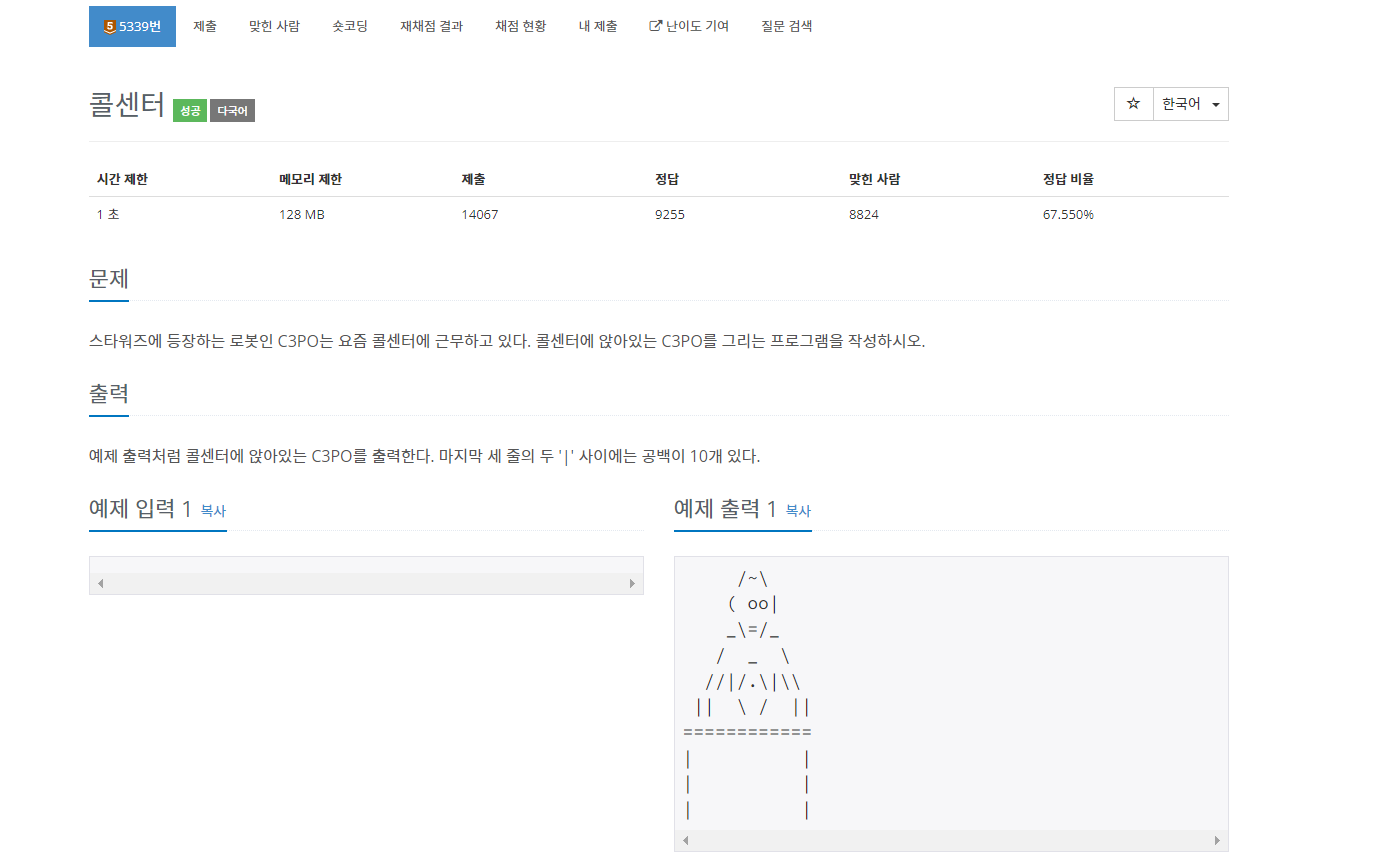Click the 문제 section heading
This screenshot has height=867, width=1397.
coord(109,278)
